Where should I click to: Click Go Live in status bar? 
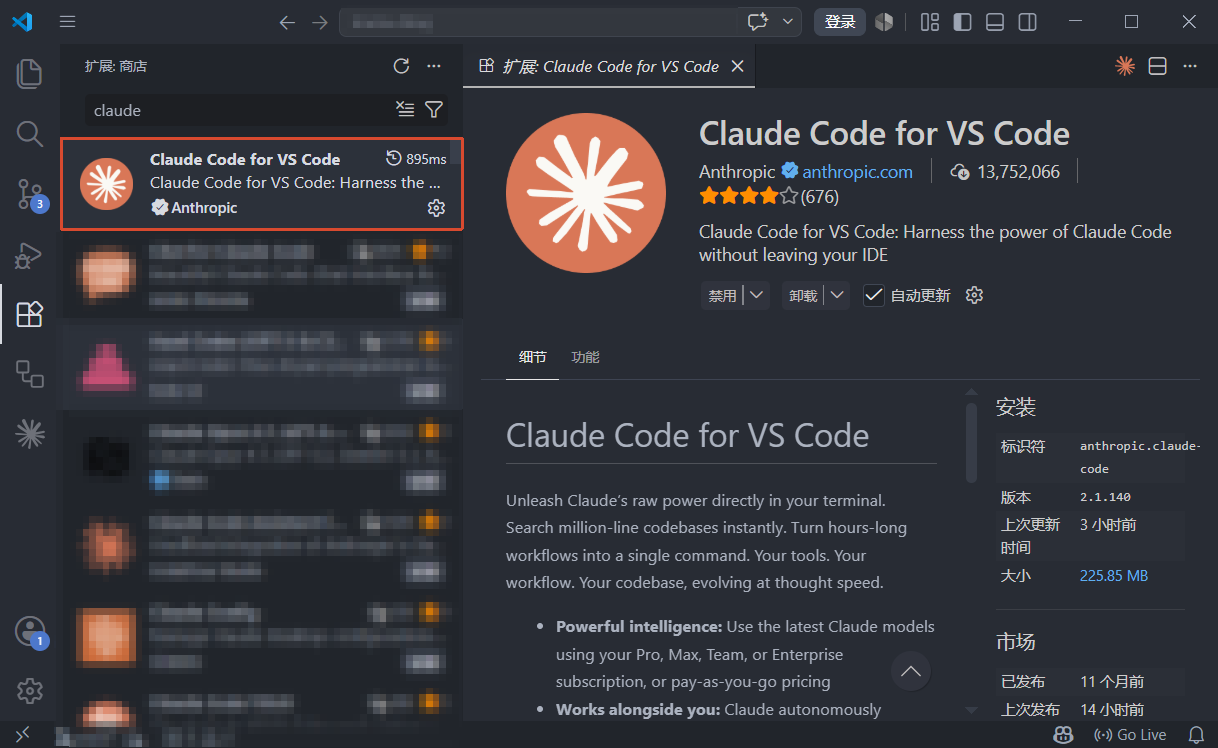[x=1130, y=734]
